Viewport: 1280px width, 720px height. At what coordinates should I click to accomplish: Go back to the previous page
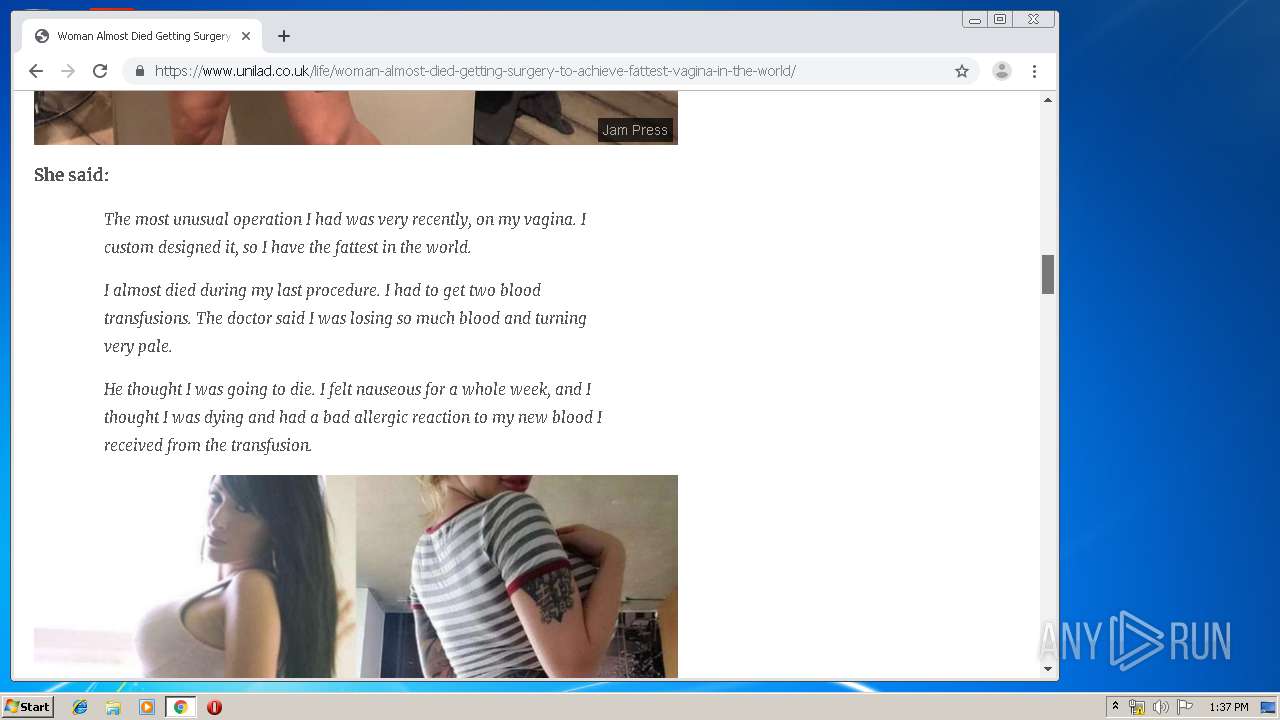coord(36,71)
